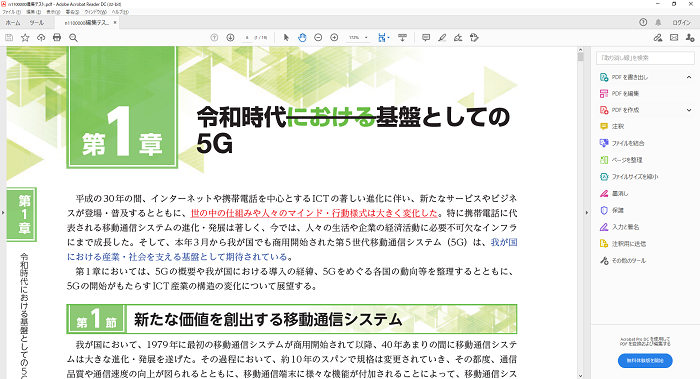This screenshot has width=700, height=379.
Task: Click the share with others person icon
Action: [690, 38]
